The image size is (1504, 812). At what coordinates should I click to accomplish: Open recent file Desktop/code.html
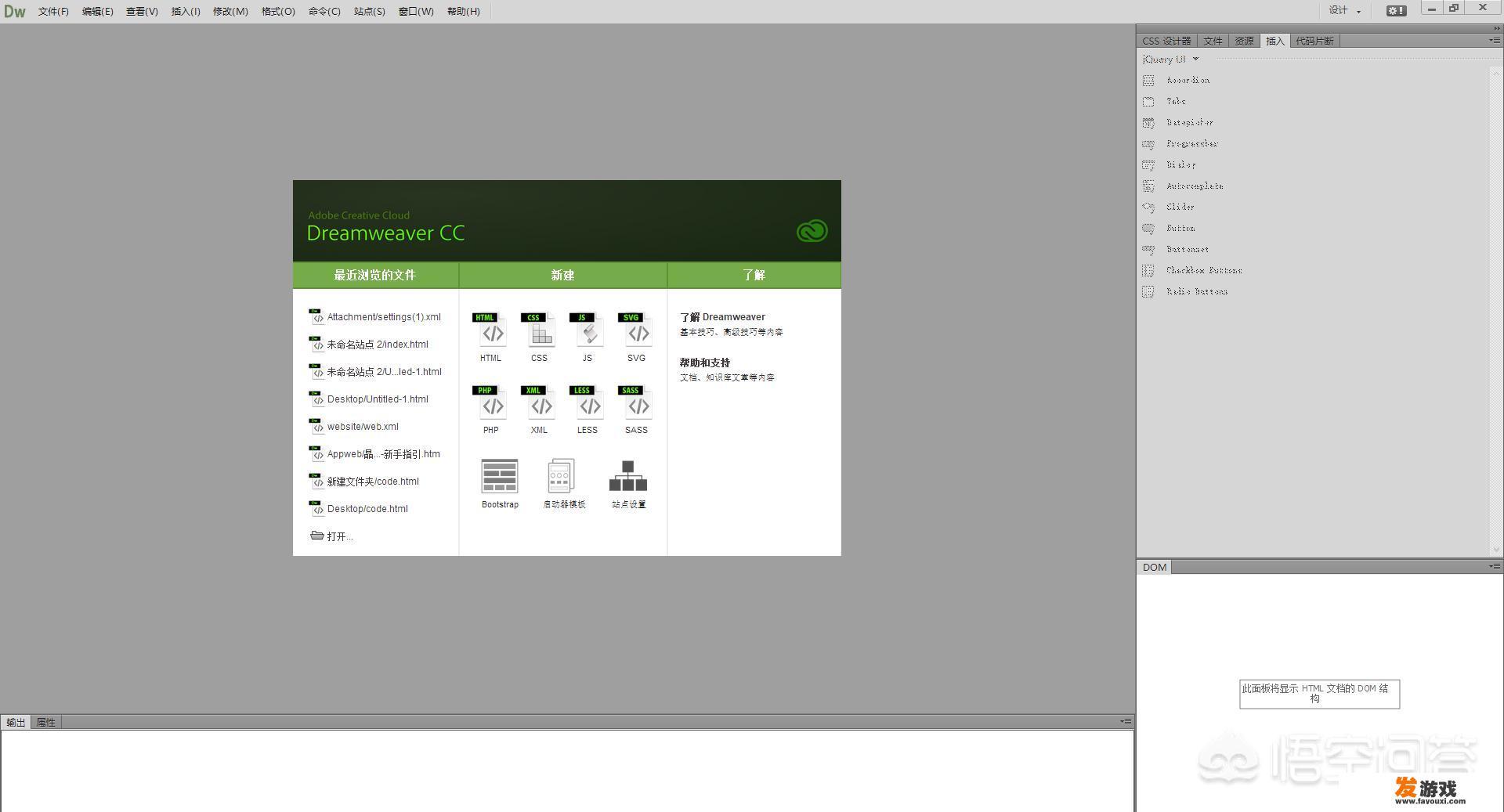click(x=359, y=509)
